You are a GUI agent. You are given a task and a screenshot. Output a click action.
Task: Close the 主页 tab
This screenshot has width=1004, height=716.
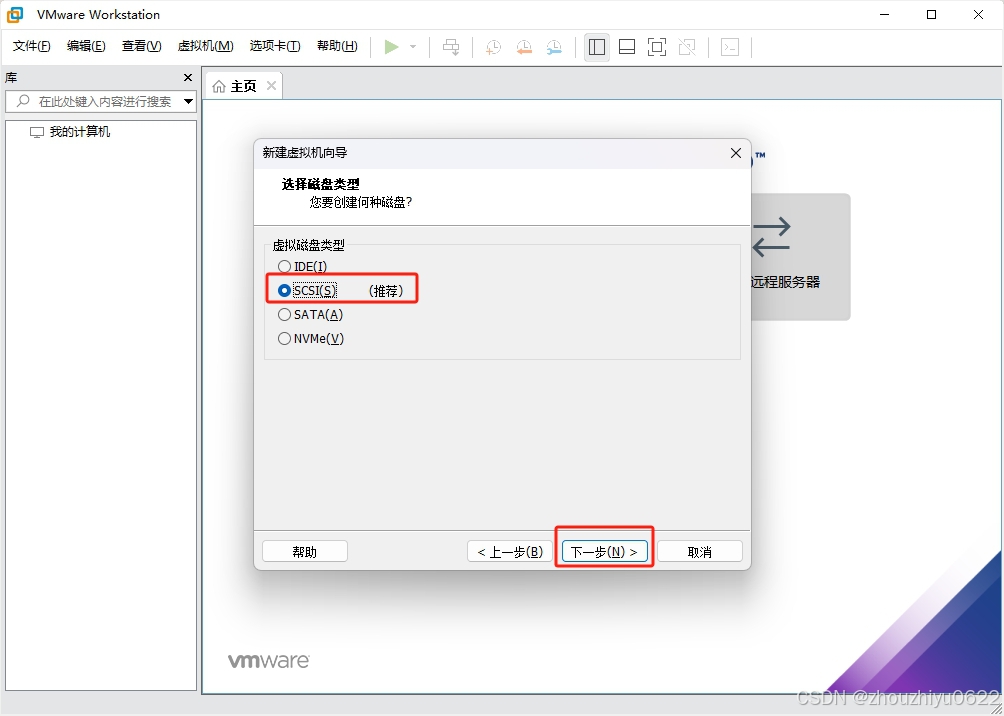point(271,85)
